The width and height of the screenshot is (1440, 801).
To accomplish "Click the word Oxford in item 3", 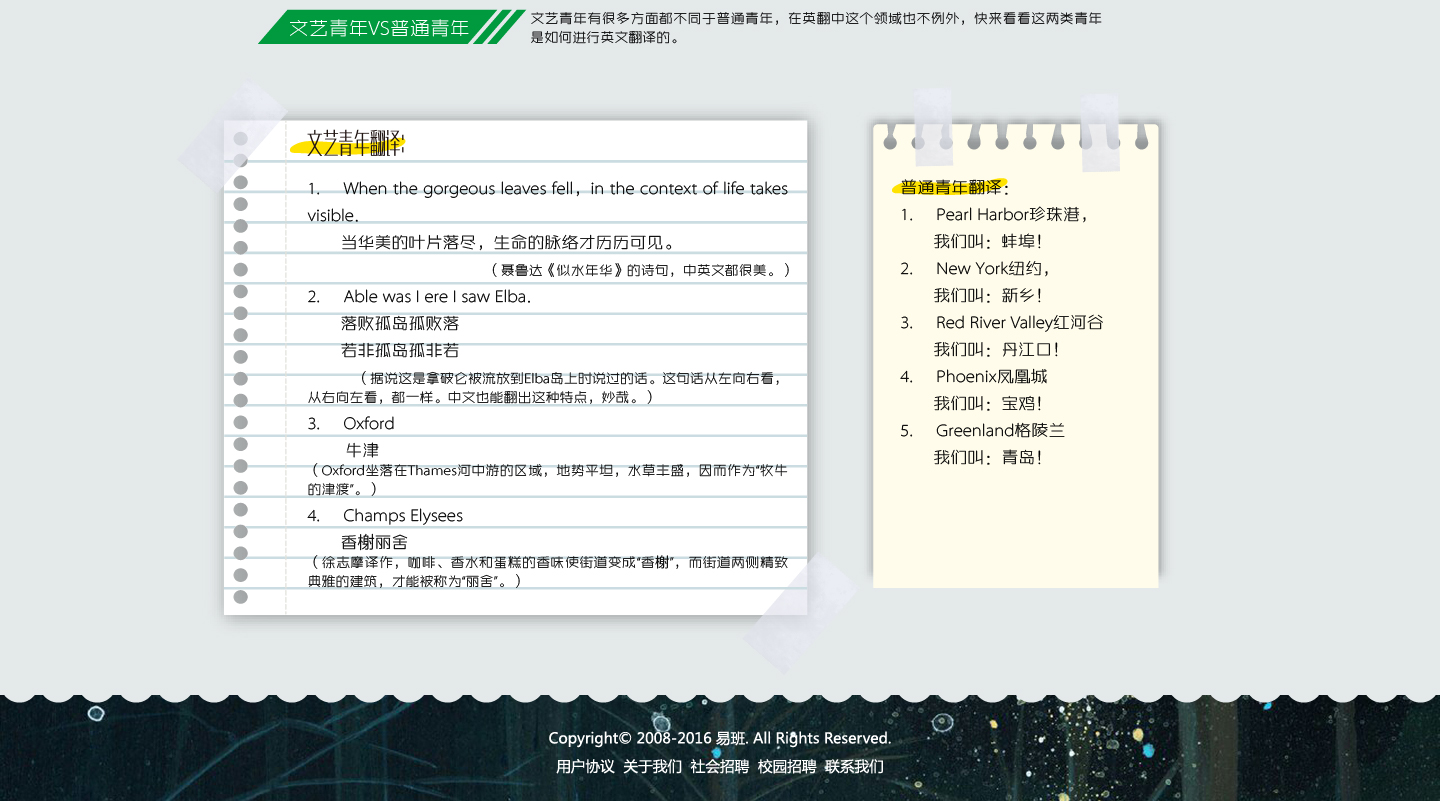I will pos(368,423).
